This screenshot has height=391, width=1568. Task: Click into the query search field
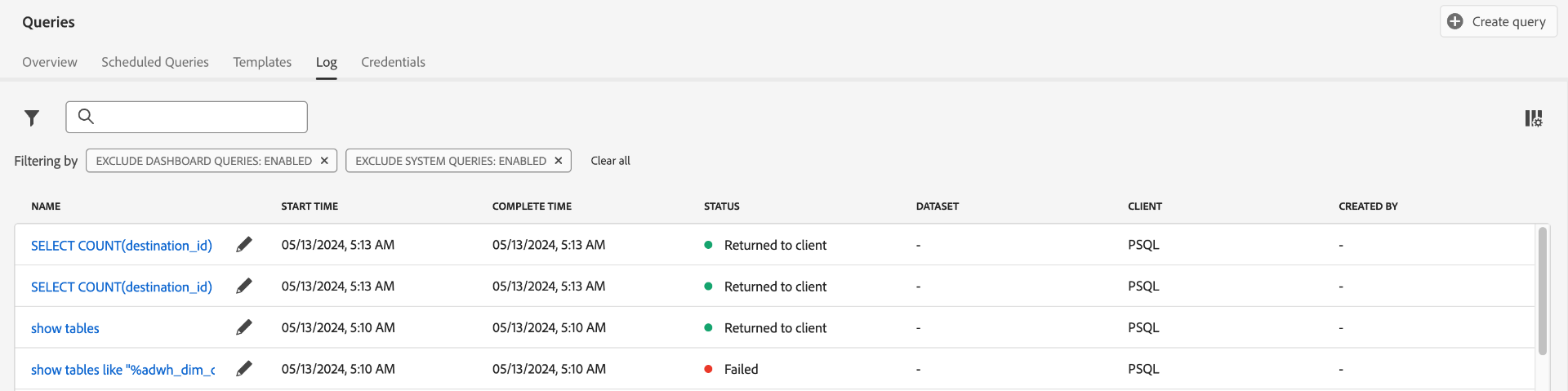pyautogui.click(x=200, y=117)
